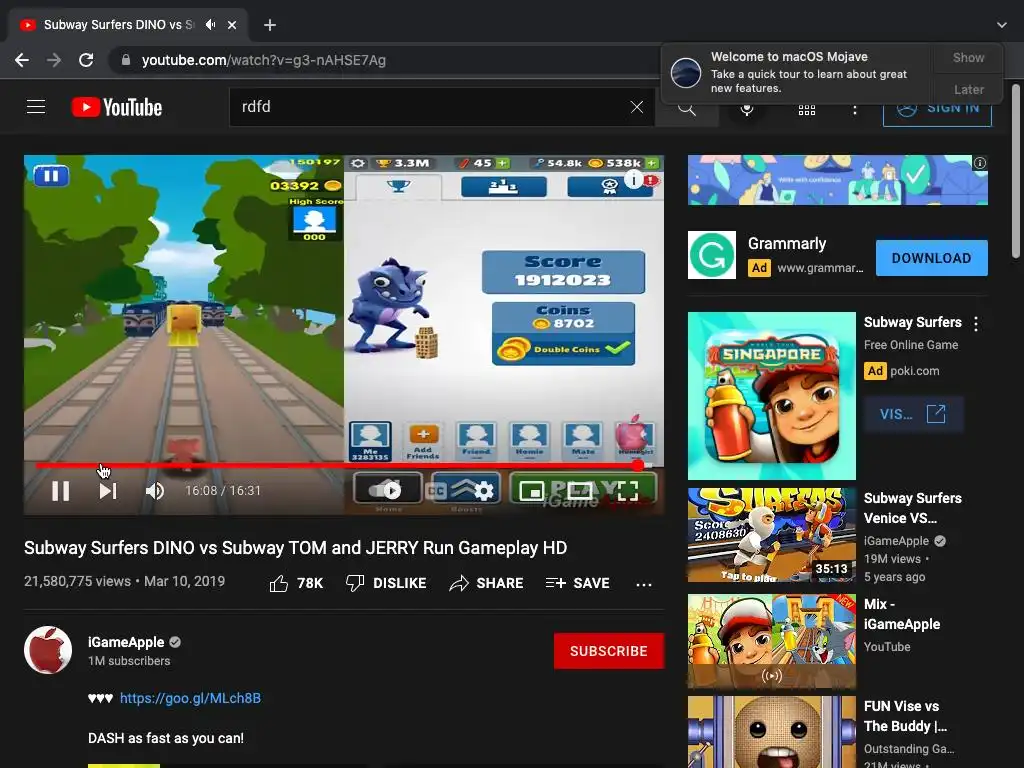
Task: Click the page vertical scrollbar
Action: 1016,172
